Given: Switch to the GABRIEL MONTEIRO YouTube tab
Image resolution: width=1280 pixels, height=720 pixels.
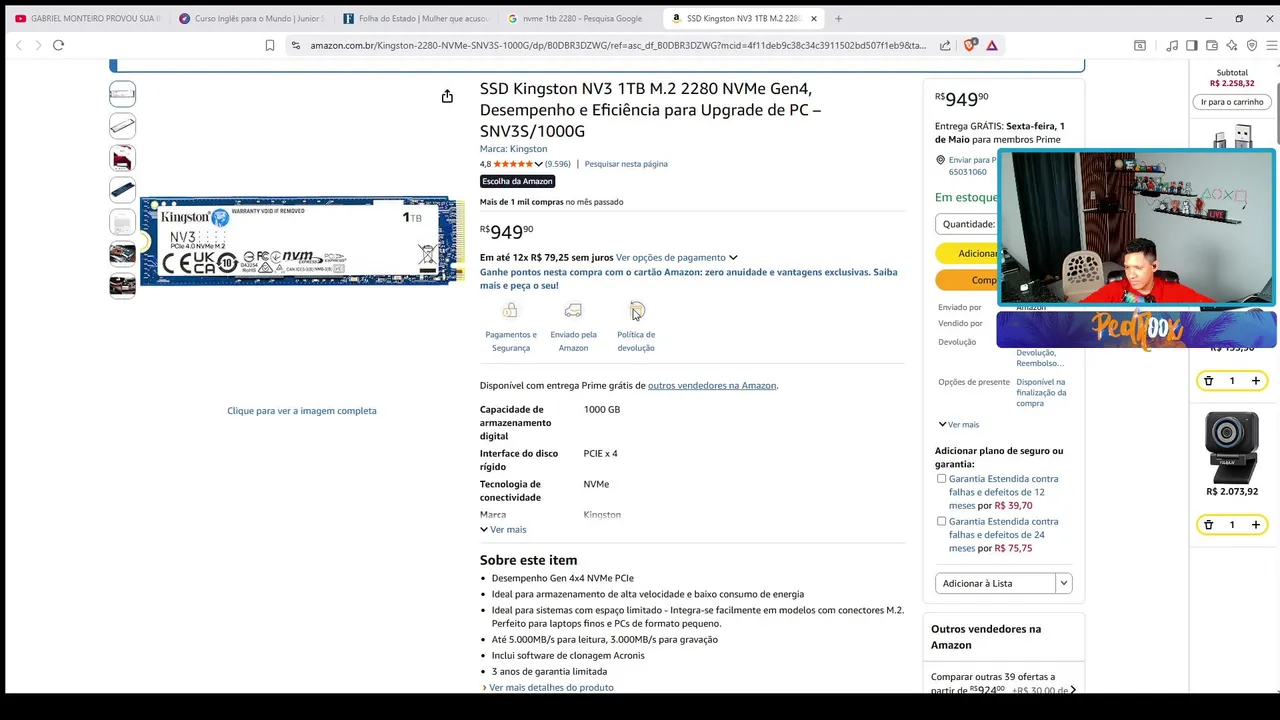Looking at the screenshot, I should click(87, 18).
